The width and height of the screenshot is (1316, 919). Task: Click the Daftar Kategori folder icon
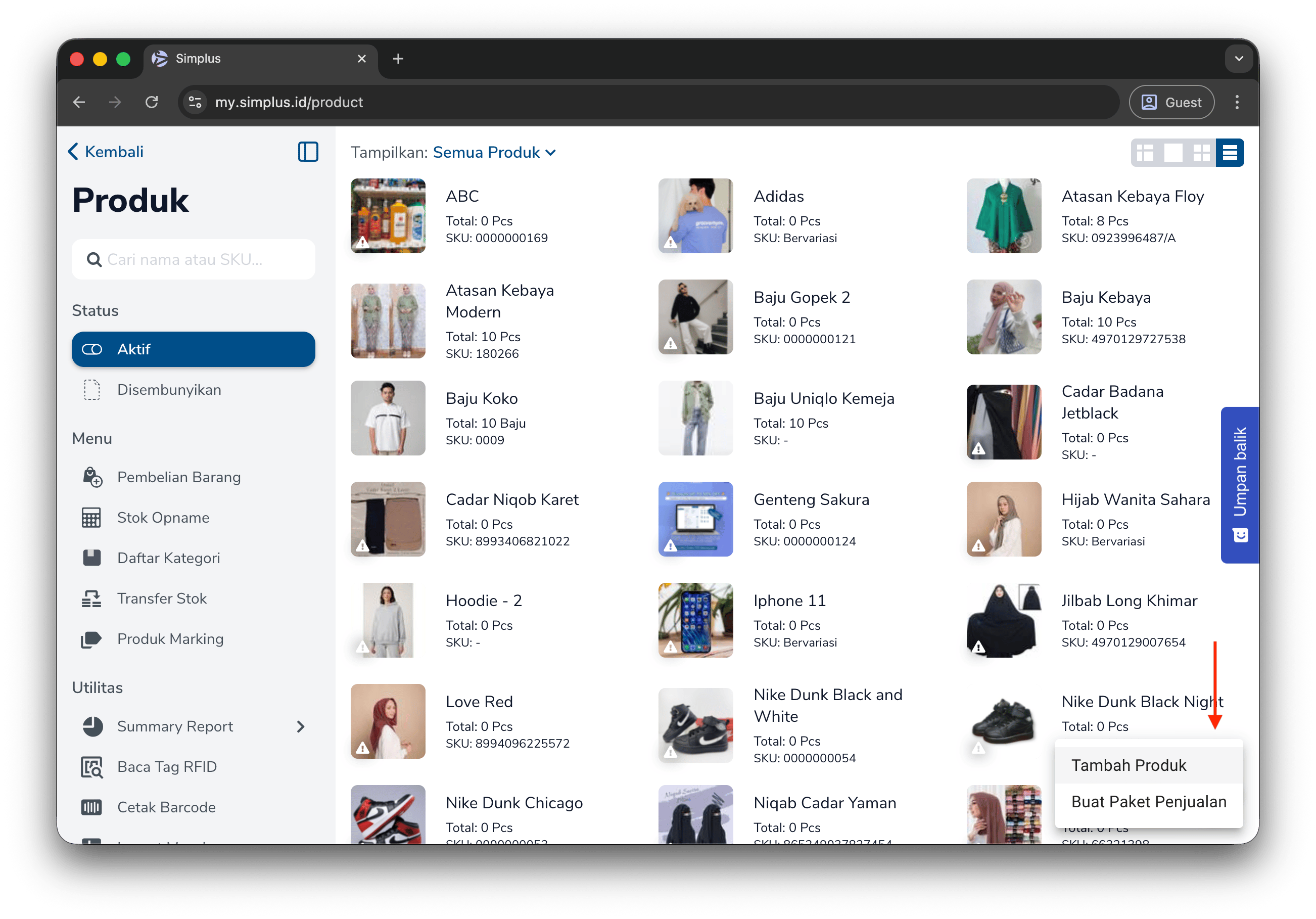(x=91, y=558)
